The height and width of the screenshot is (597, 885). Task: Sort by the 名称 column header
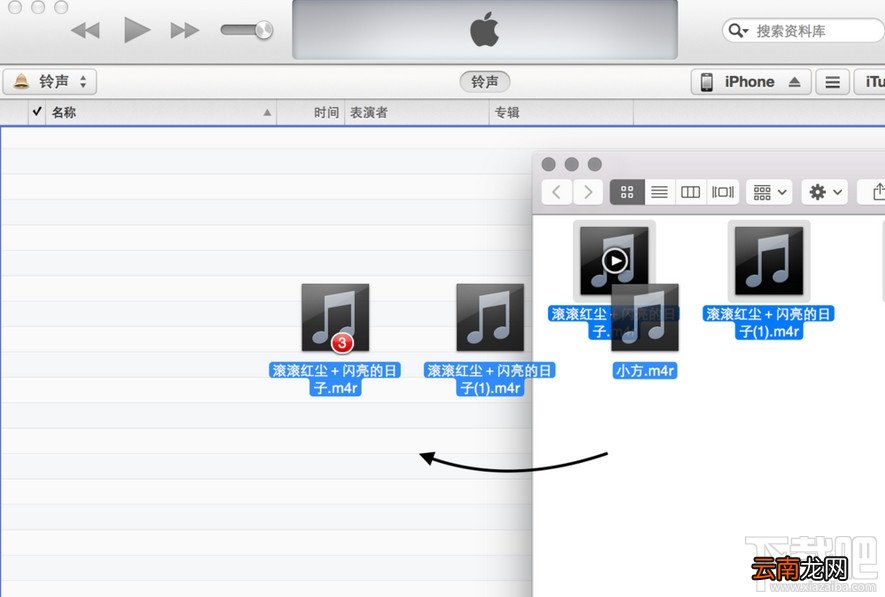point(161,112)
